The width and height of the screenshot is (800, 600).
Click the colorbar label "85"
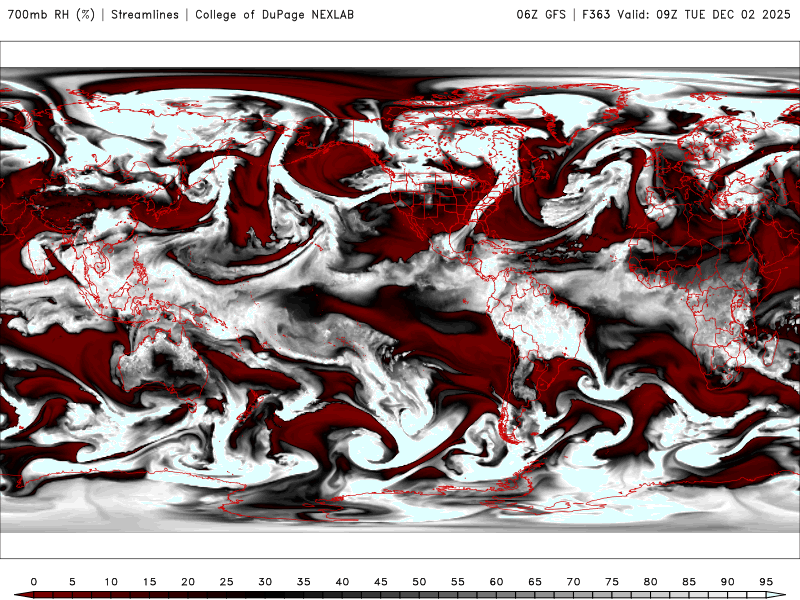[689, 582]
